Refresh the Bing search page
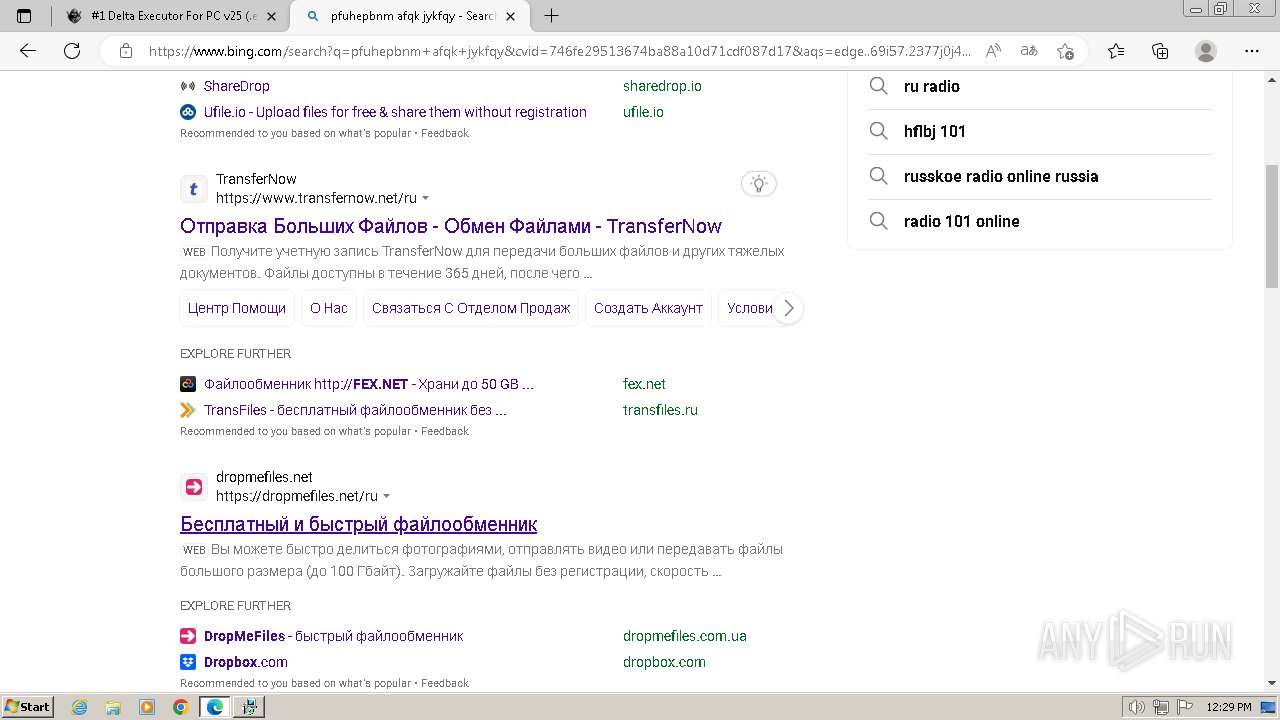 pyautogui.click(x=72, y=51)
